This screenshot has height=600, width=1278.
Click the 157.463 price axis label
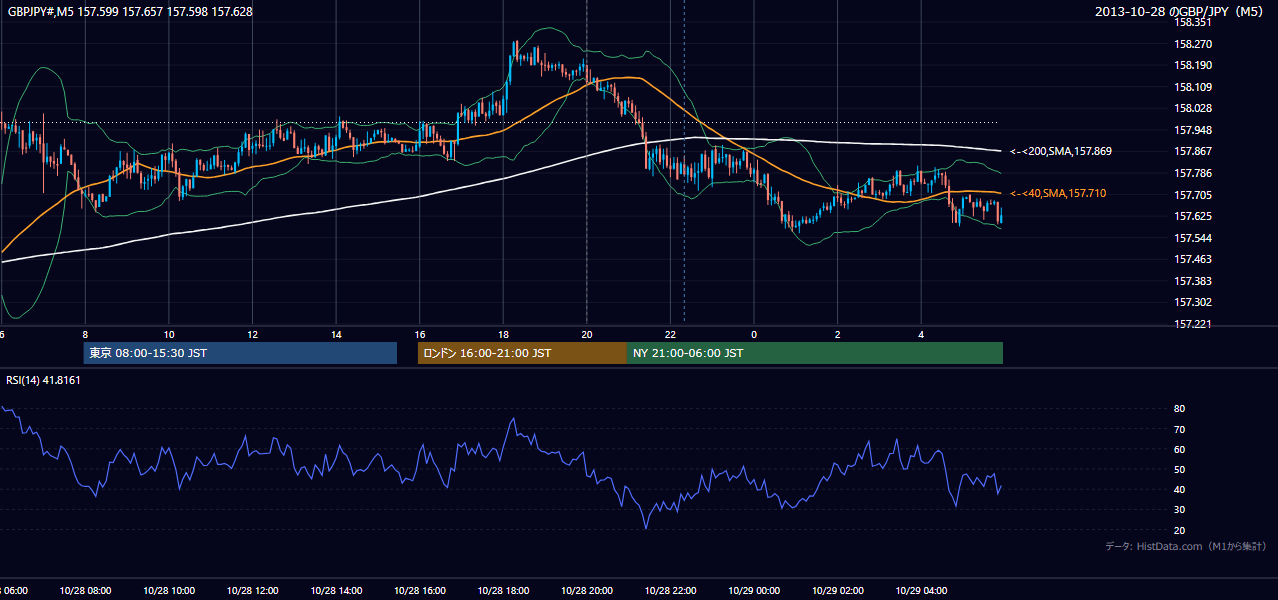point(1193,259)
